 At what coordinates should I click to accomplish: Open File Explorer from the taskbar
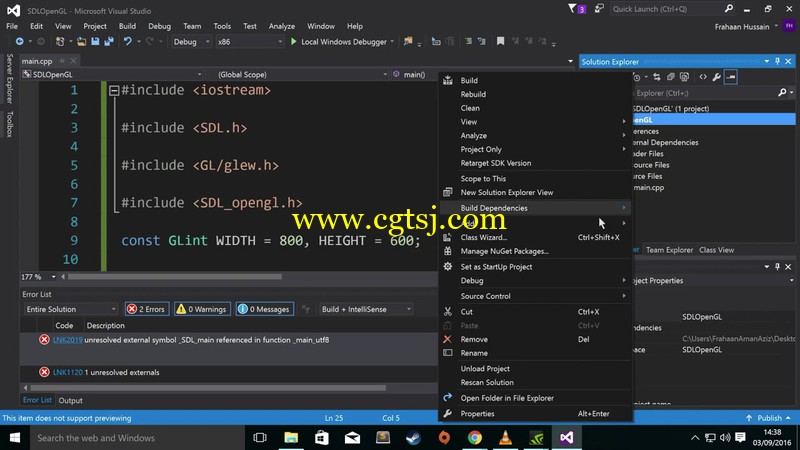pos(291,438)
